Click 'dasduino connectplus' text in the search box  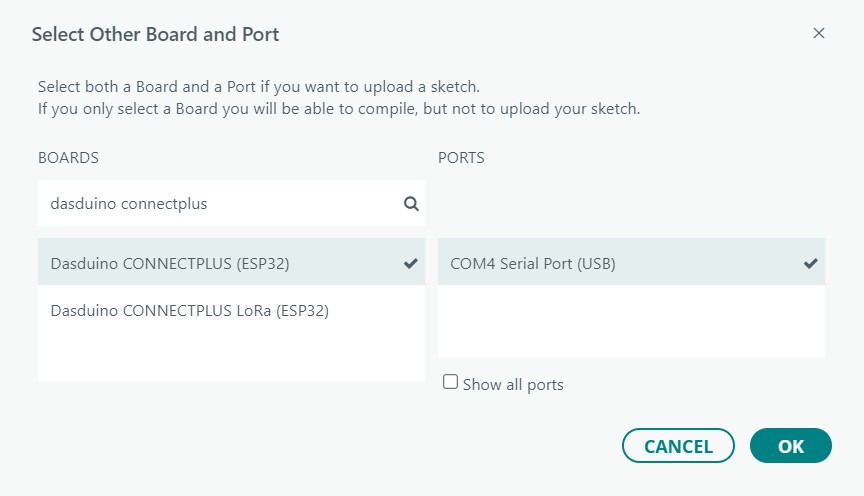129,203
